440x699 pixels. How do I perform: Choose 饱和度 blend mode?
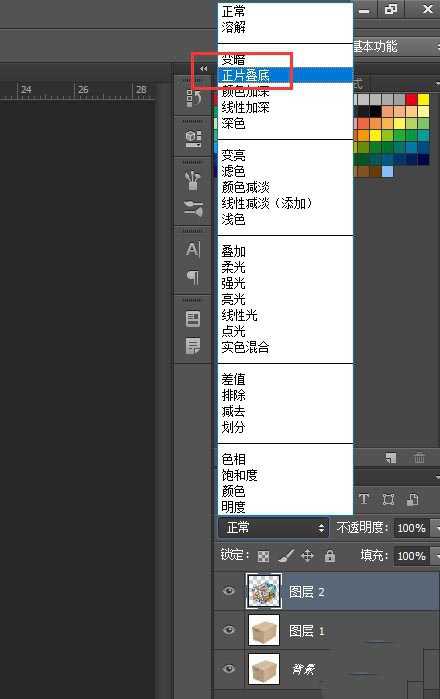pos(285,475)
